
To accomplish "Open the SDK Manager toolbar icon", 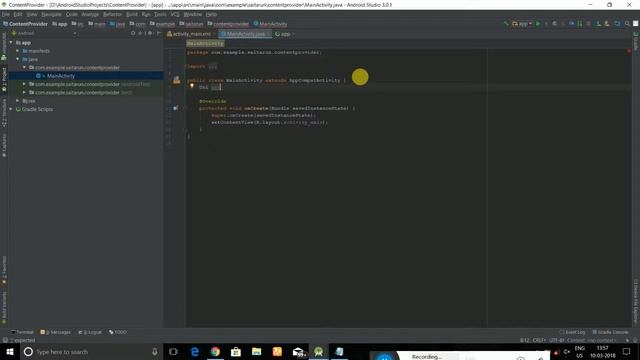I will tap(607, 24).
